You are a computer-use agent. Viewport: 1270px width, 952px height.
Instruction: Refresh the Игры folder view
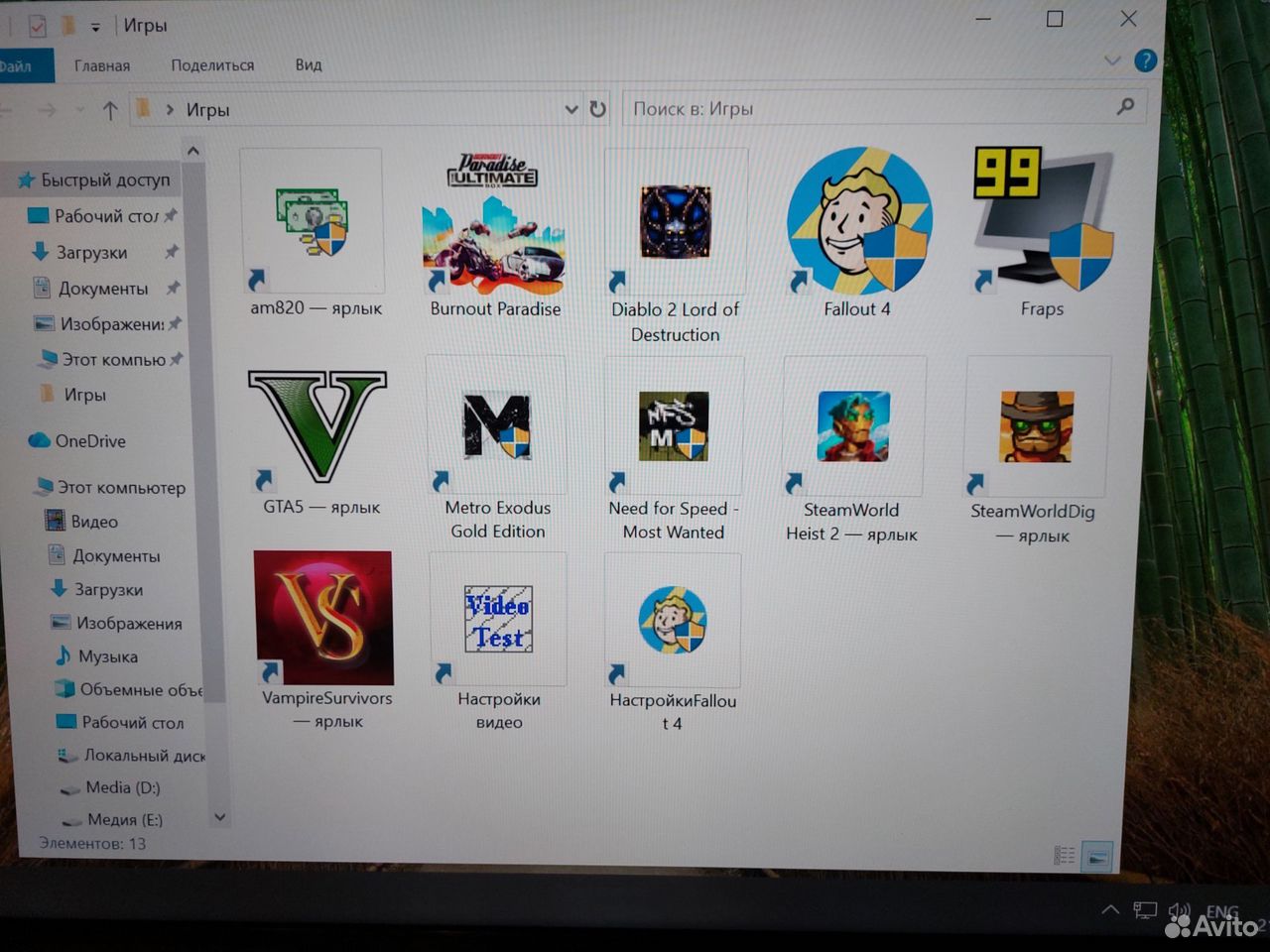point(597,109)
